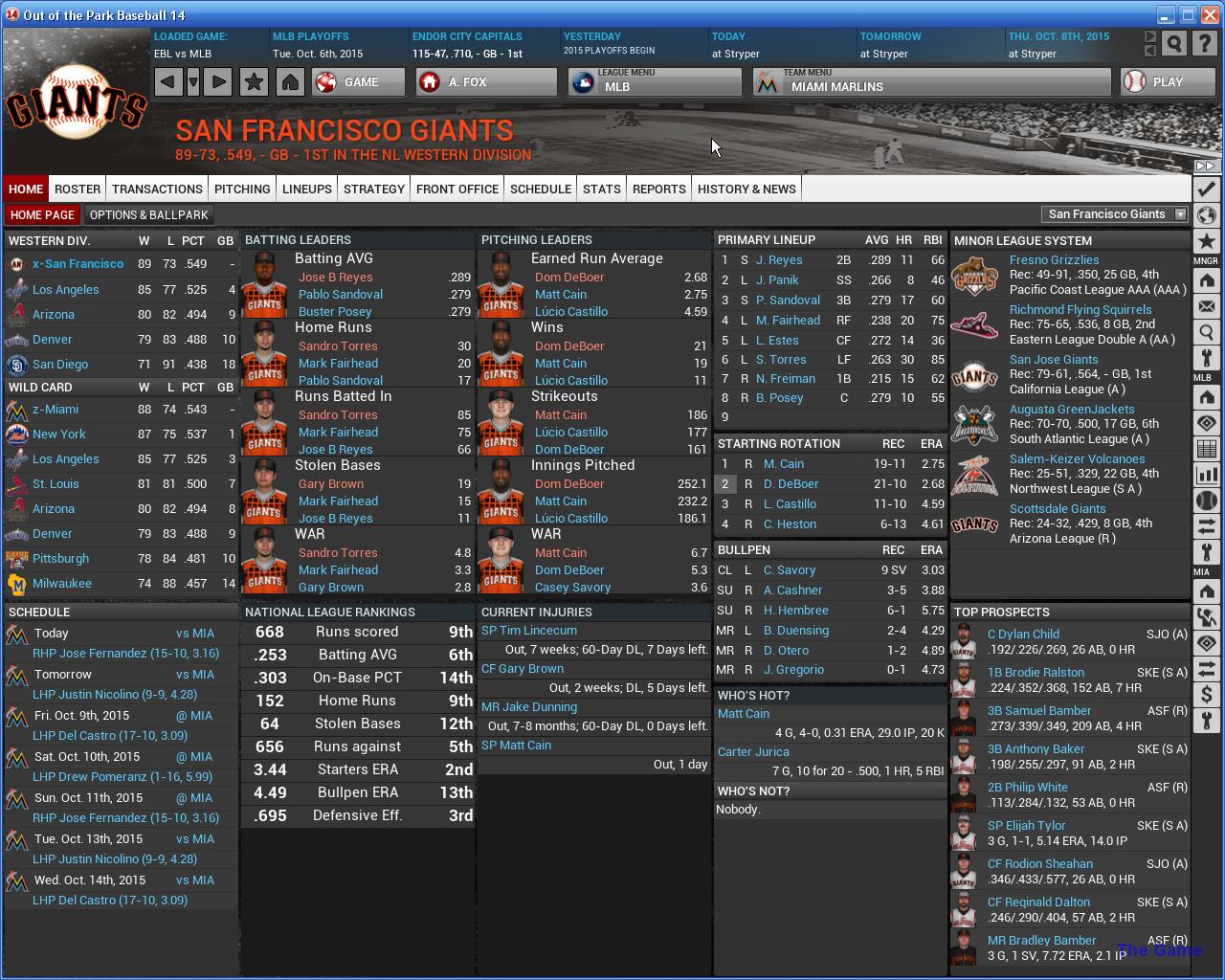The height and width of the screenshot is (980, 1225).
Task: Open the navigation history dropdown arrow
Action: (x=193, y=82)
